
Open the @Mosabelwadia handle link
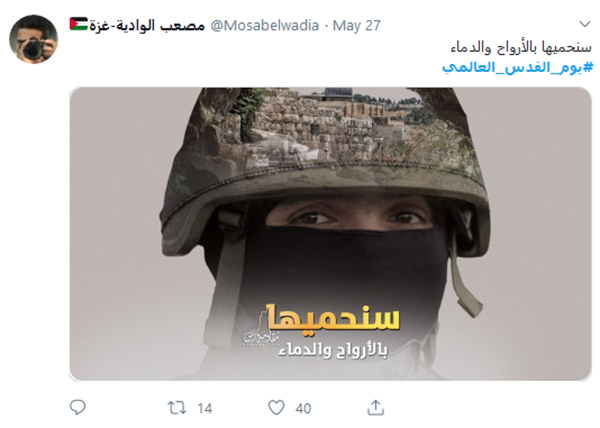point(264,26)
